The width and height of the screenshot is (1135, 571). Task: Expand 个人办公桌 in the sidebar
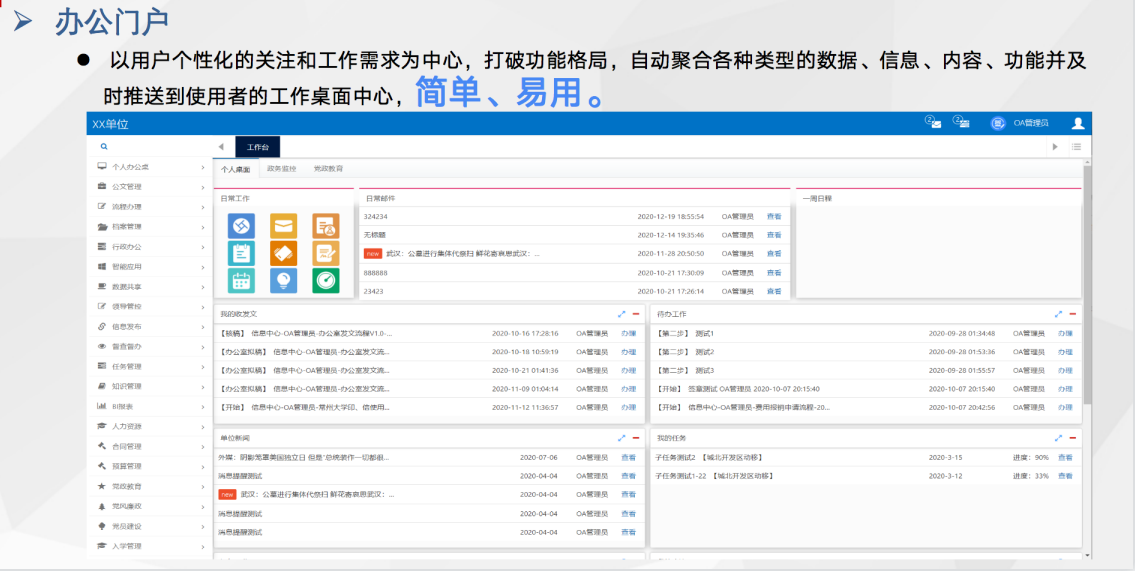(150, 166)
